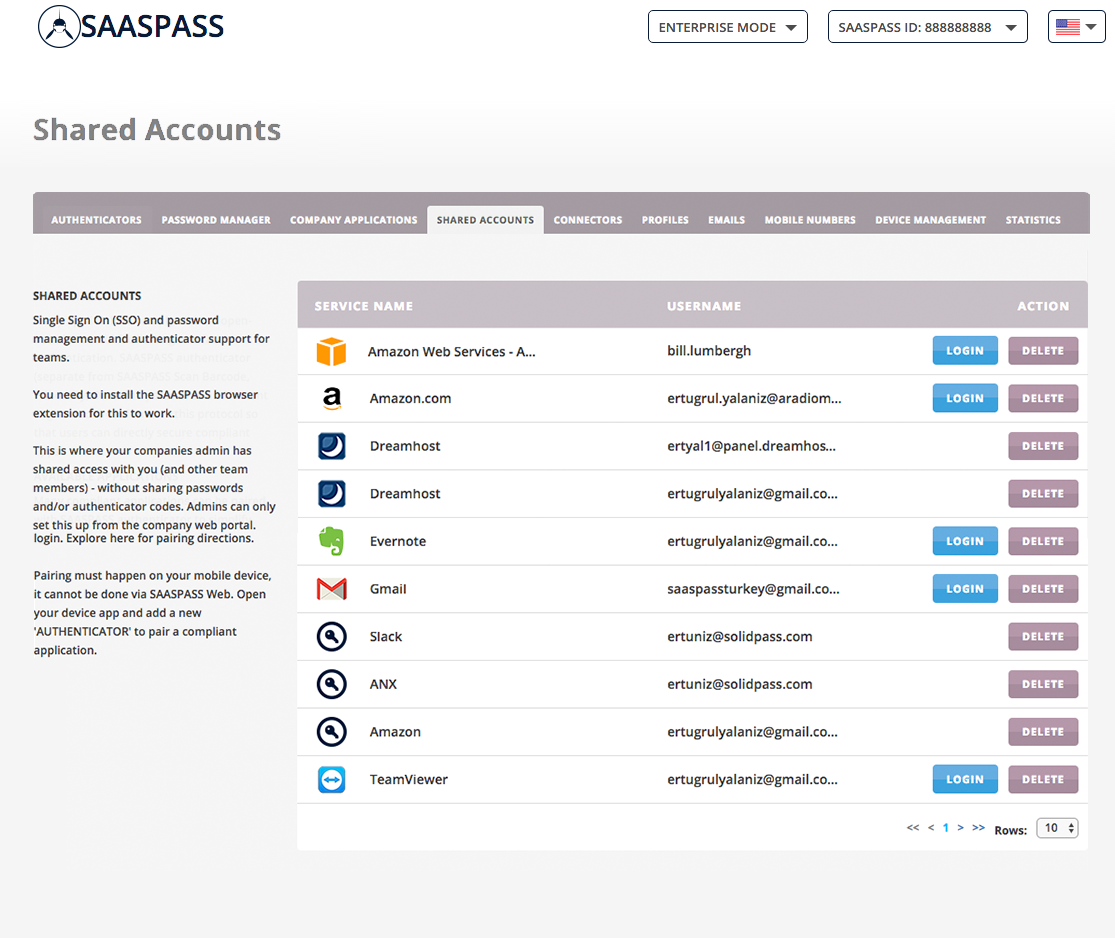Delete Dreamhost account with ertugrulyalaniz@gmail.co... username
Screen dimensions: 1115x938
pyautogui.click(x=1043, y=494)
